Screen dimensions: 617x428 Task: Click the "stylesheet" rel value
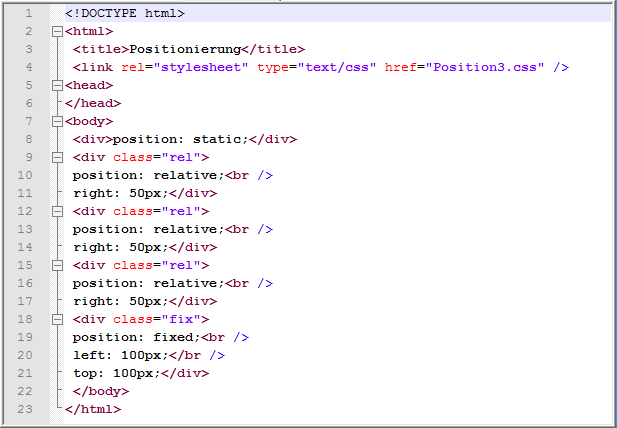pyautogui.click(x=201, y=67)
